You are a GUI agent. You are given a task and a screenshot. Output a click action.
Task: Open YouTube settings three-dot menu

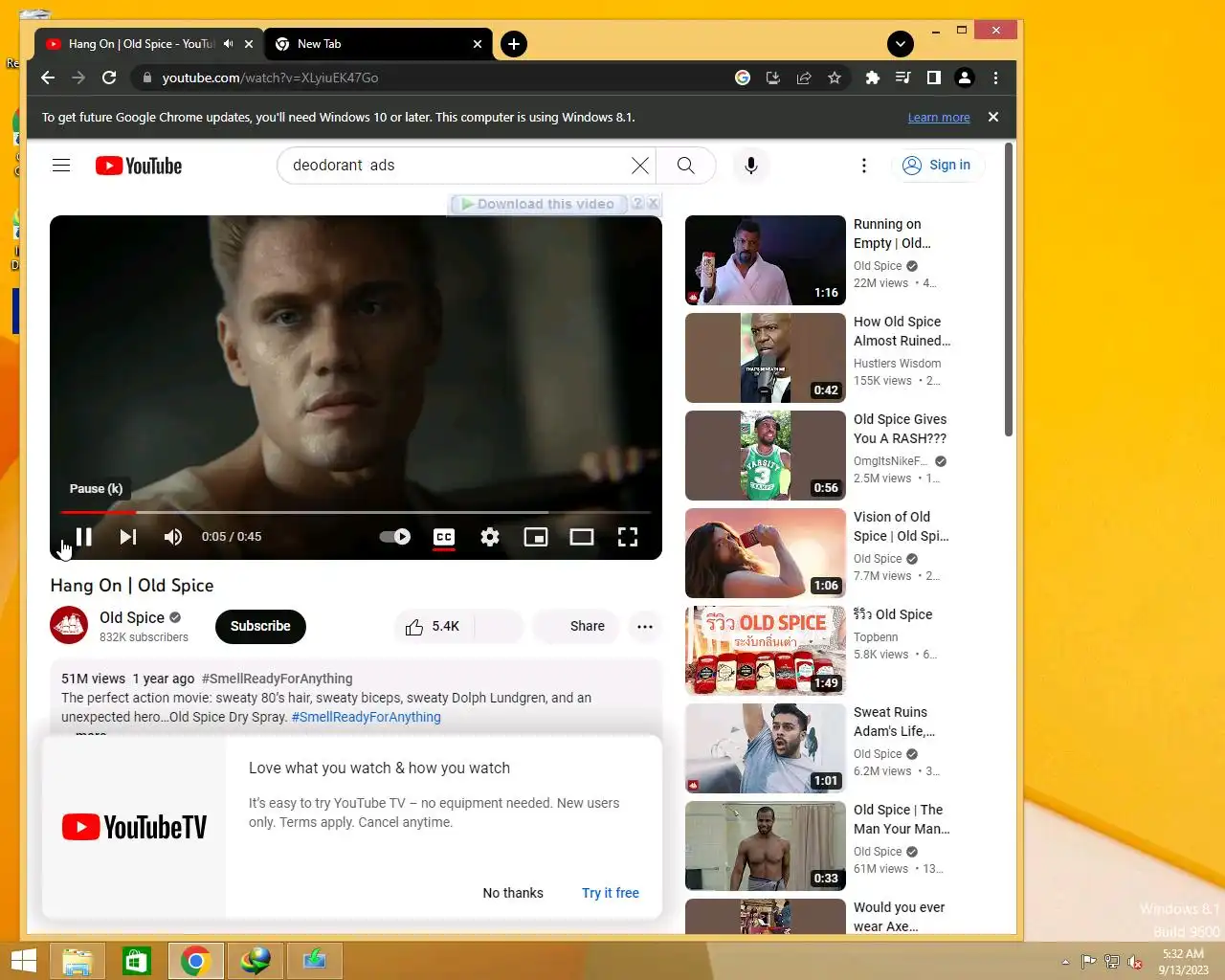point(864,166)
